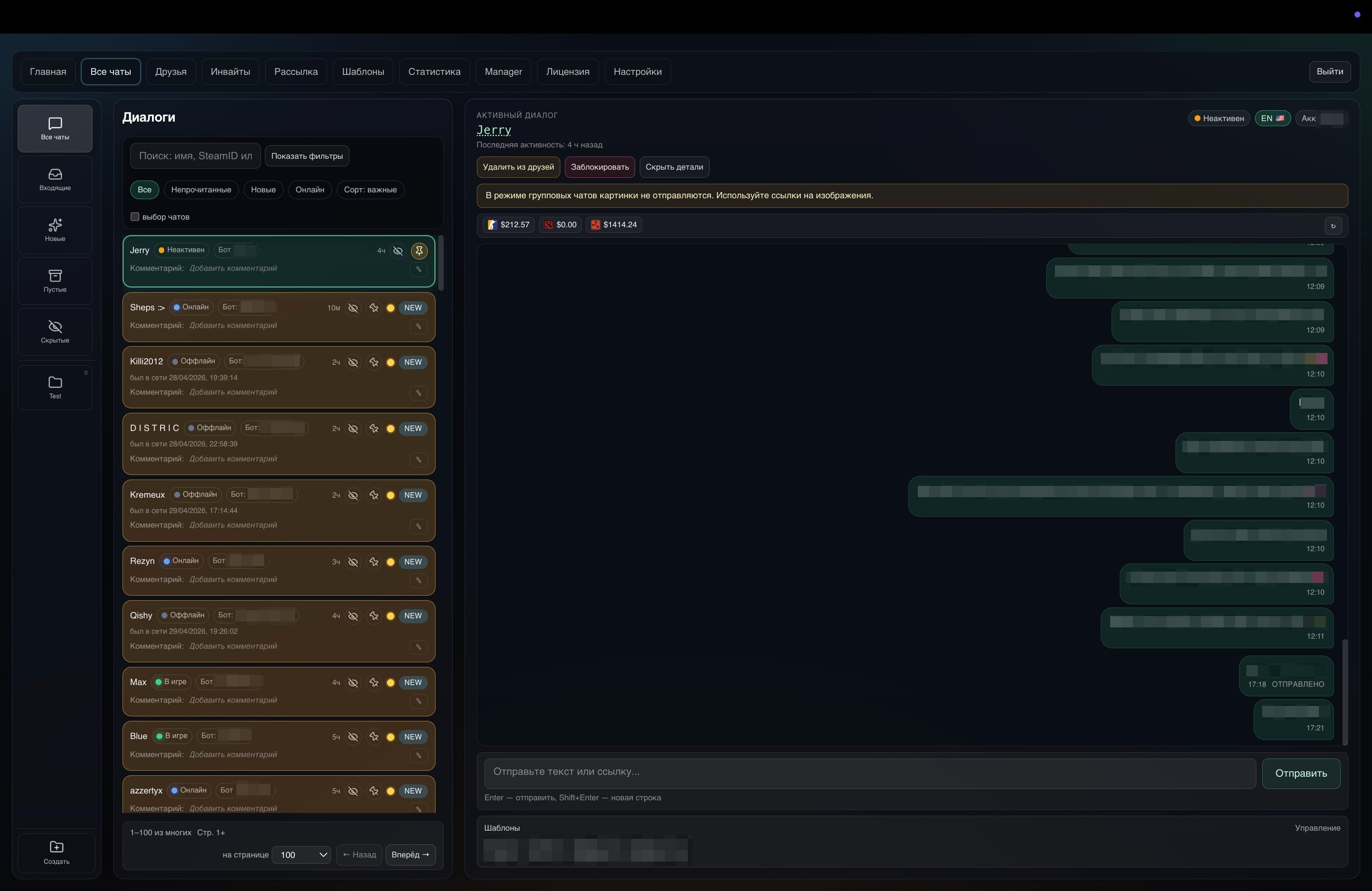Click the $1414.24 inventory value badge

tap(614, 225)
